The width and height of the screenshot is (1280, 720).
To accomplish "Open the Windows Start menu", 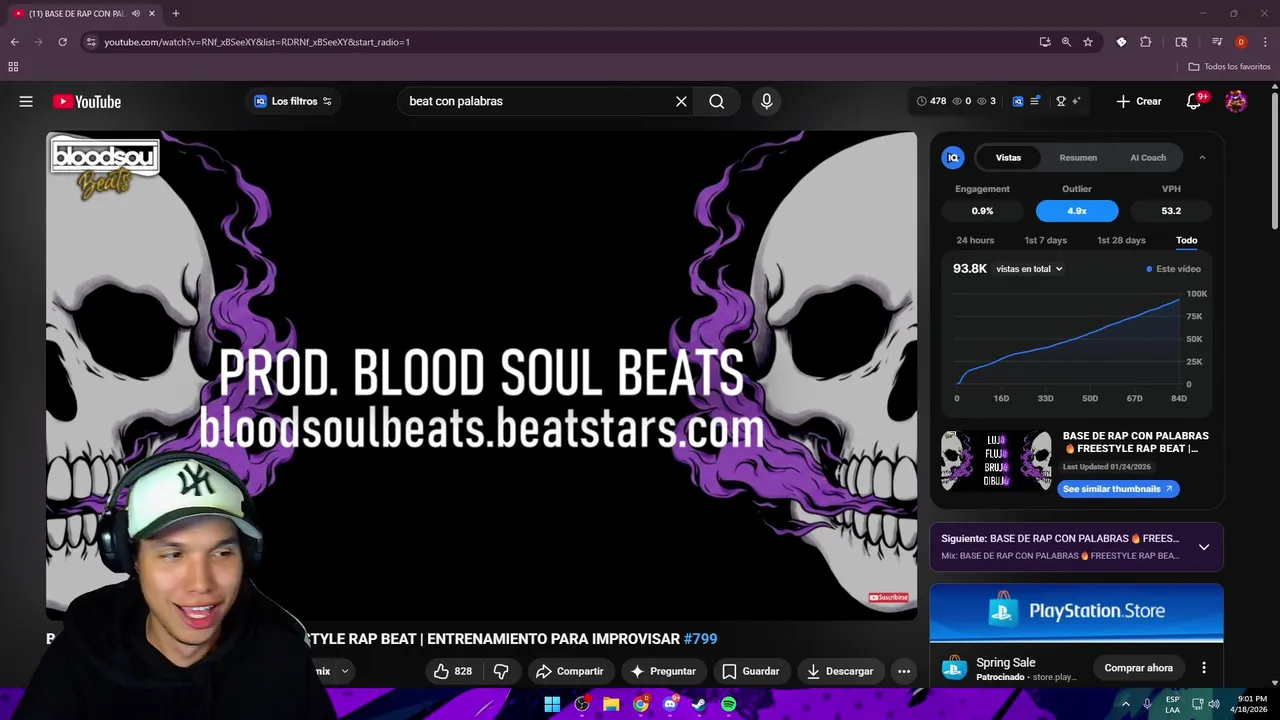I will click(552, 704).
